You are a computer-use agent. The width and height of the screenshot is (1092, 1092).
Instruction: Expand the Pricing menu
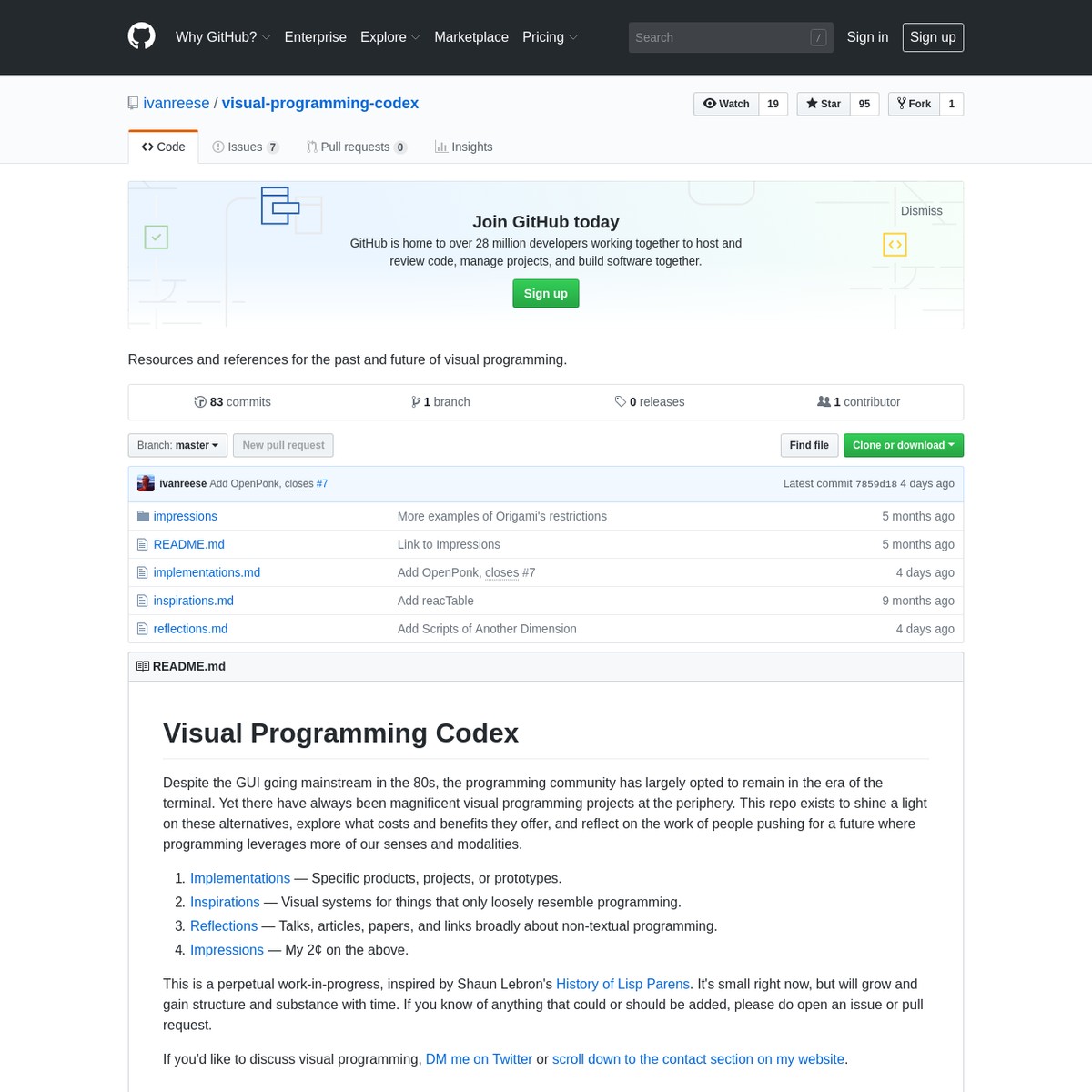(550, 37)
